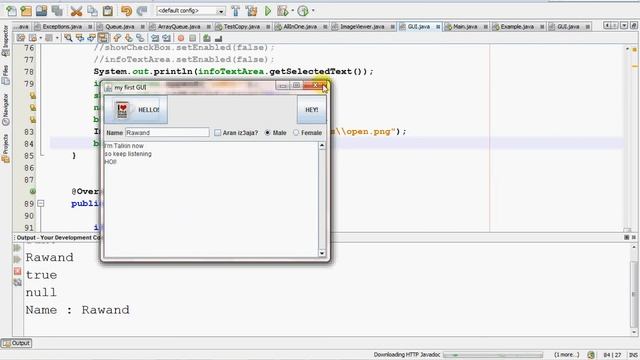Click the toggle highlight search icon in editor toolbar
Screen dimensions: 640x360
coord(103,38)
